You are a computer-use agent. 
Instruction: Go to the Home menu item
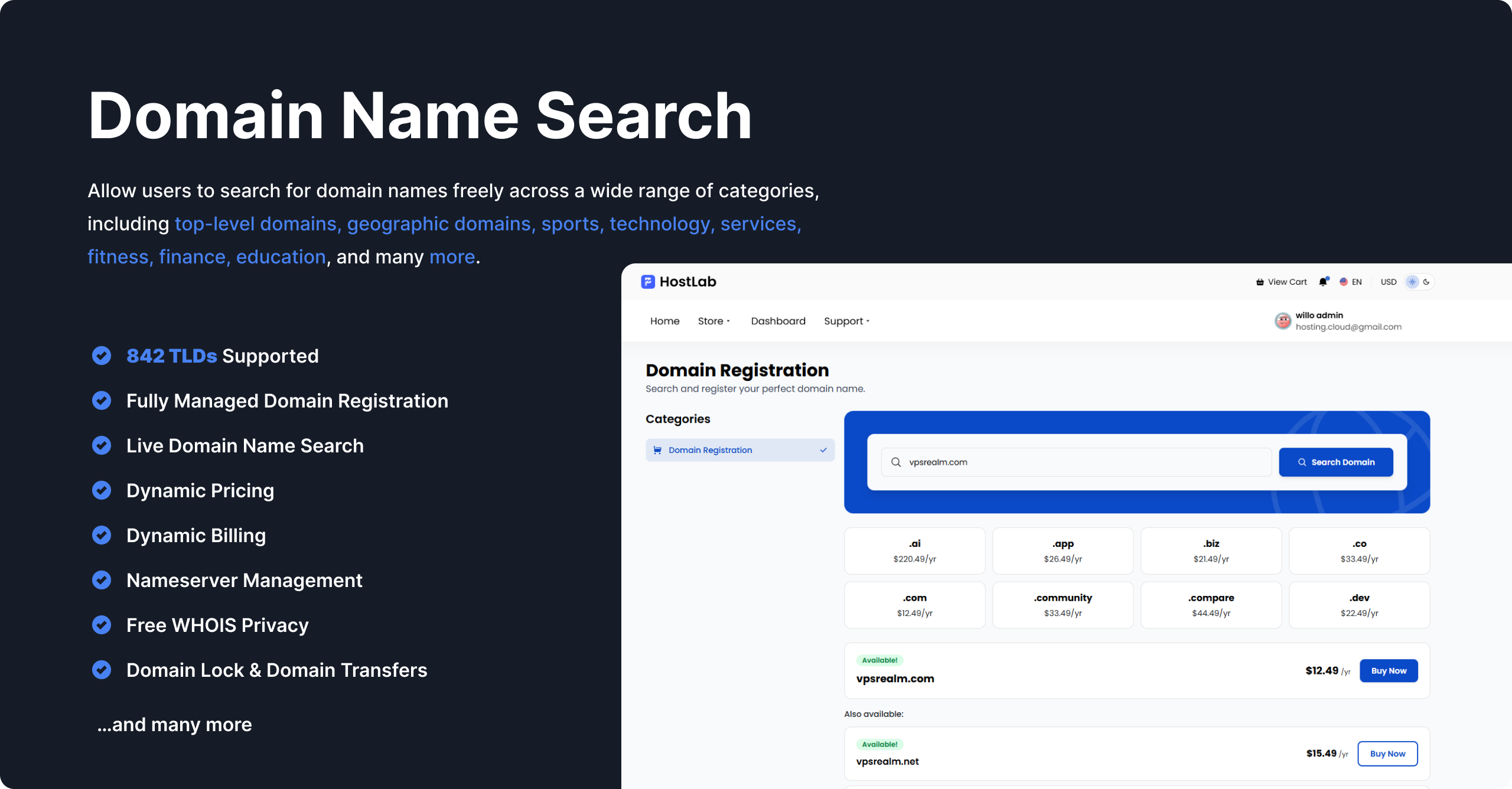pyautogui.click(x=664, y=321)
